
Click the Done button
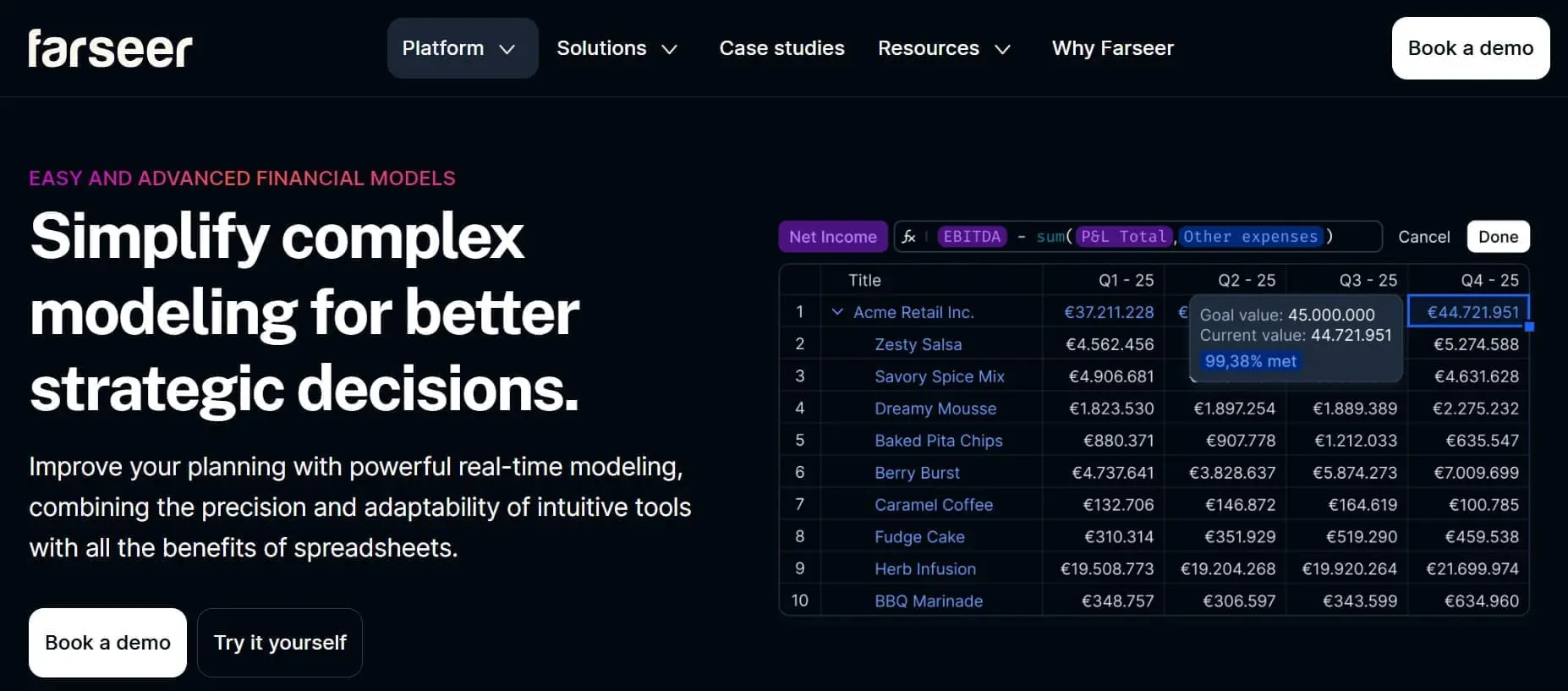(x=1498, y=237)
